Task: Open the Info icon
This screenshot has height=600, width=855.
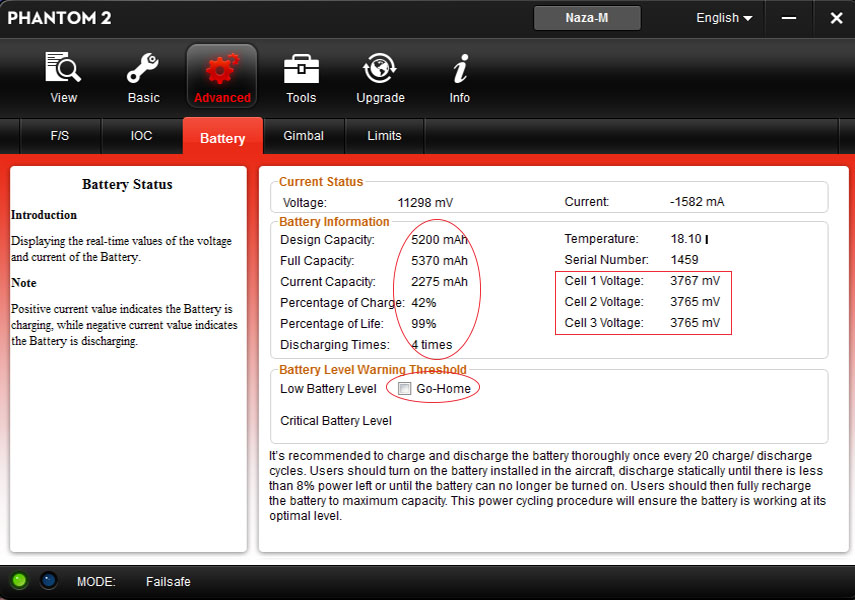Action: click(x=460, y=69)
